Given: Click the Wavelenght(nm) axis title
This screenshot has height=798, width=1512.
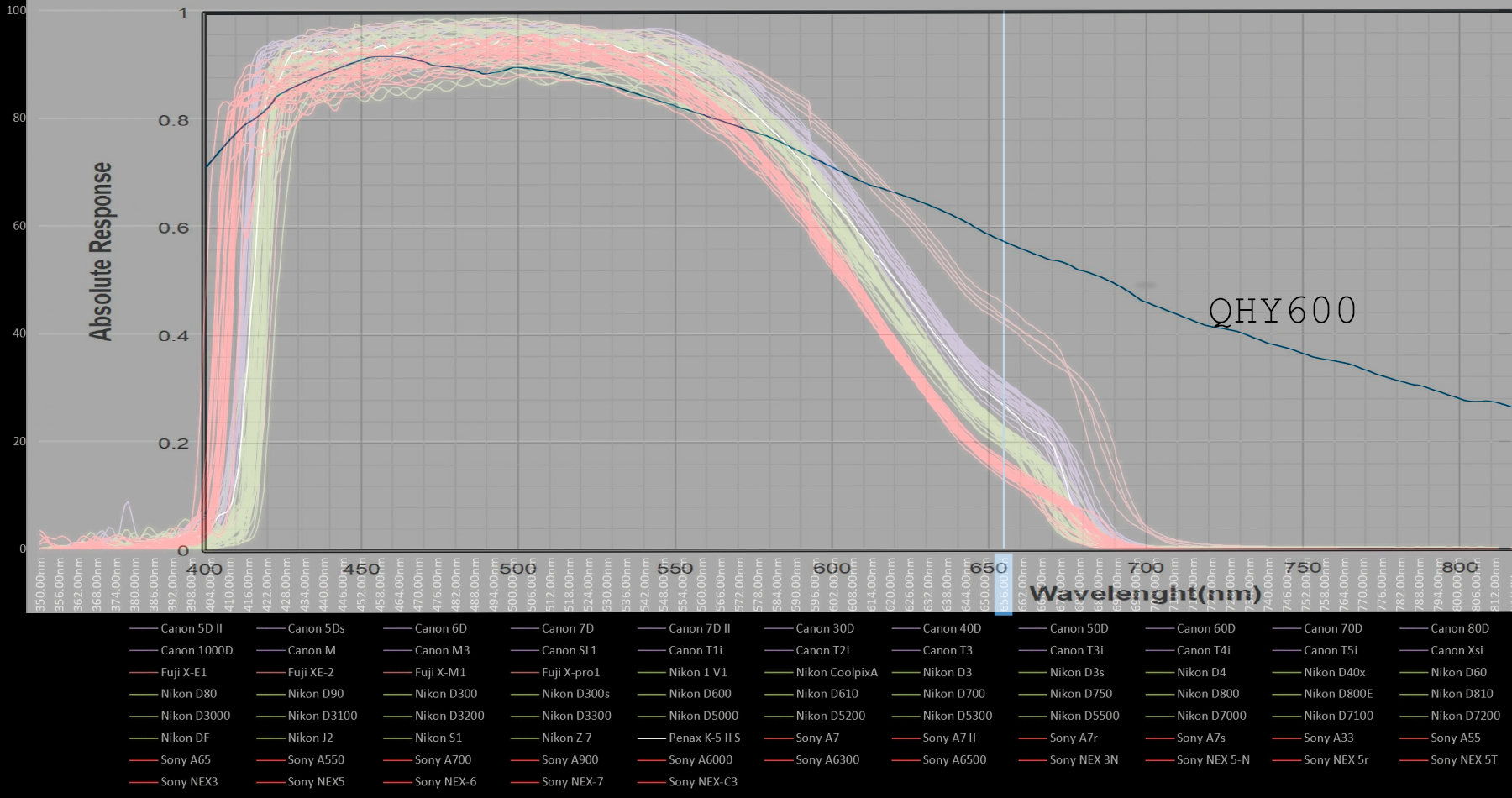Looking at the screenshot, I should (1145, 594).
